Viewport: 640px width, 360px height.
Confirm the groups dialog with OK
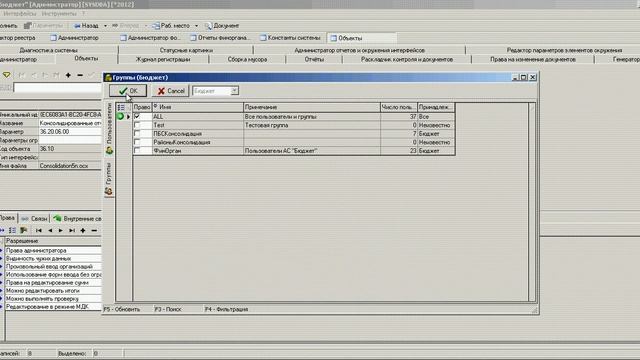(x=128, y=91)
